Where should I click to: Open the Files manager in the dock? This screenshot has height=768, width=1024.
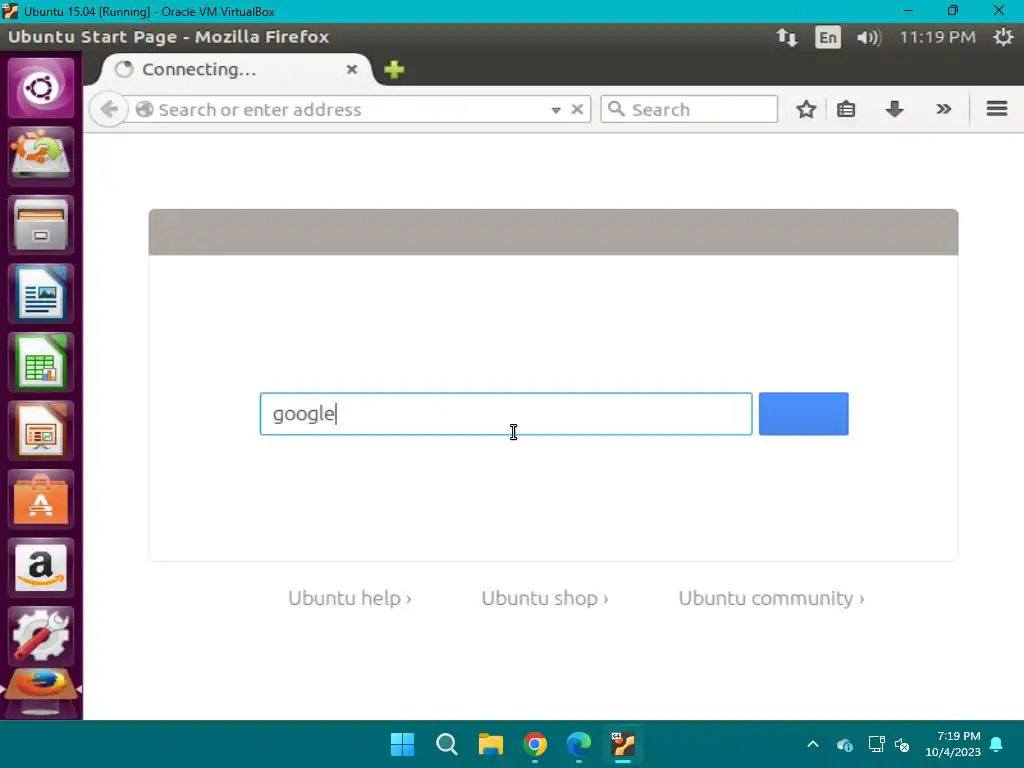tap(40, 225)
